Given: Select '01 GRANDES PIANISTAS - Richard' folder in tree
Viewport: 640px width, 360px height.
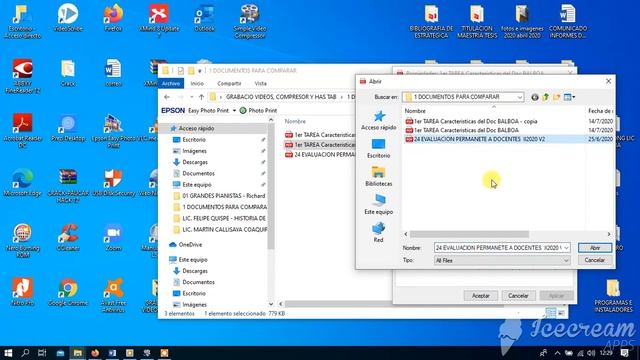Looking at the screenshot, I should pos(223,196).
